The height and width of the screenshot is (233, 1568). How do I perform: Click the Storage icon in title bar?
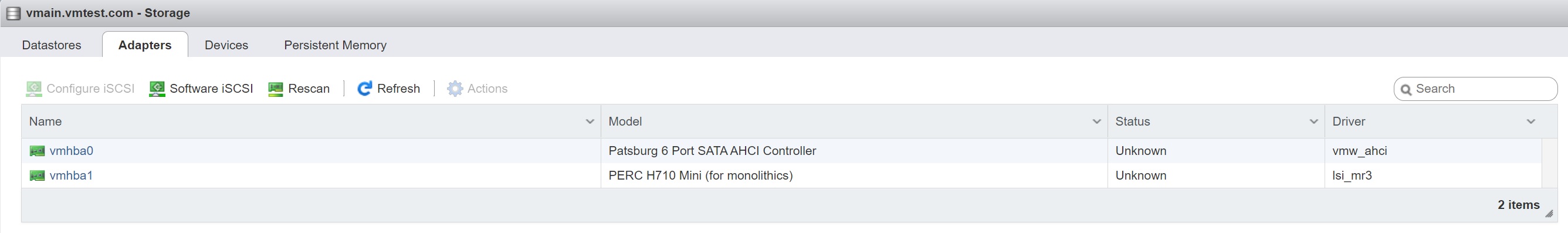pyautogui.click(x=13, y=13)
